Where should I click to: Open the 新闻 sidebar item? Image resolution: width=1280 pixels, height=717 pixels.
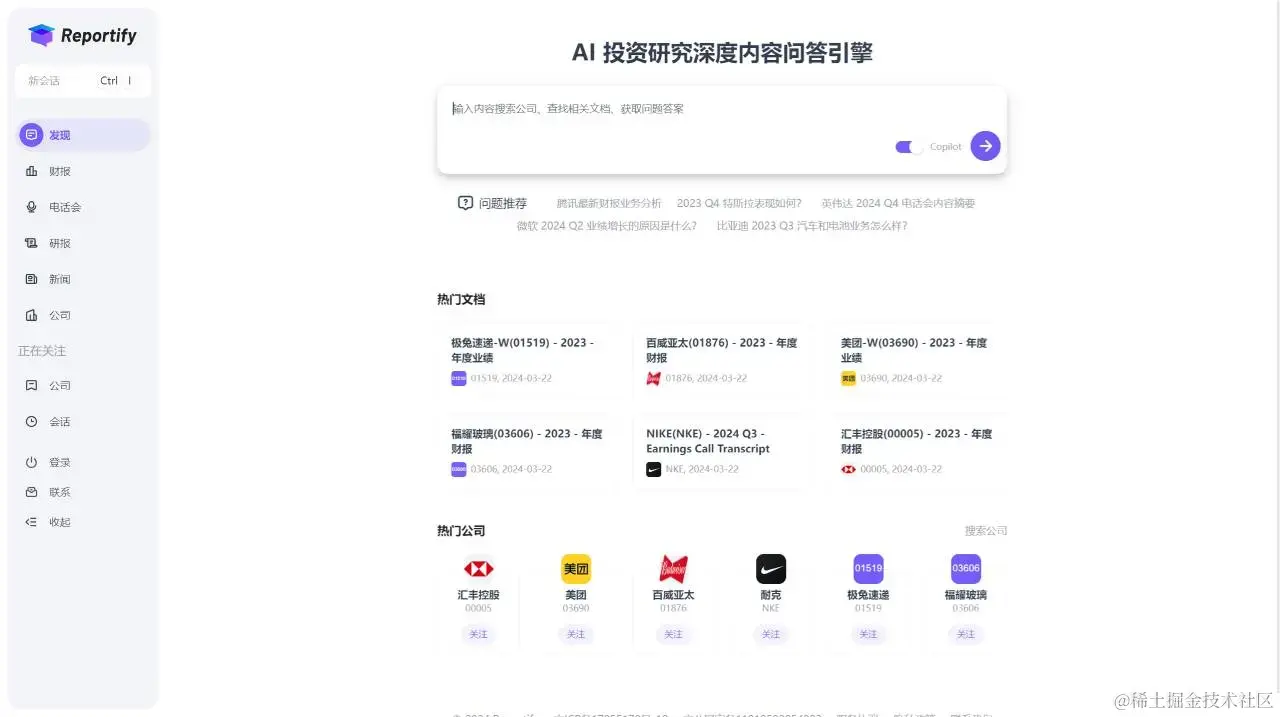pos(83,279)
